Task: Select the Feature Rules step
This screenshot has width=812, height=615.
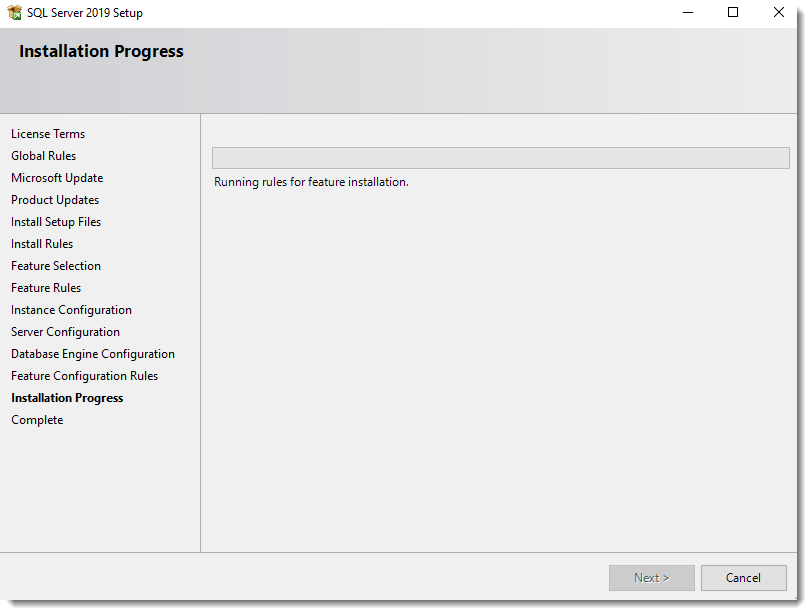Action: pos(46,288)
